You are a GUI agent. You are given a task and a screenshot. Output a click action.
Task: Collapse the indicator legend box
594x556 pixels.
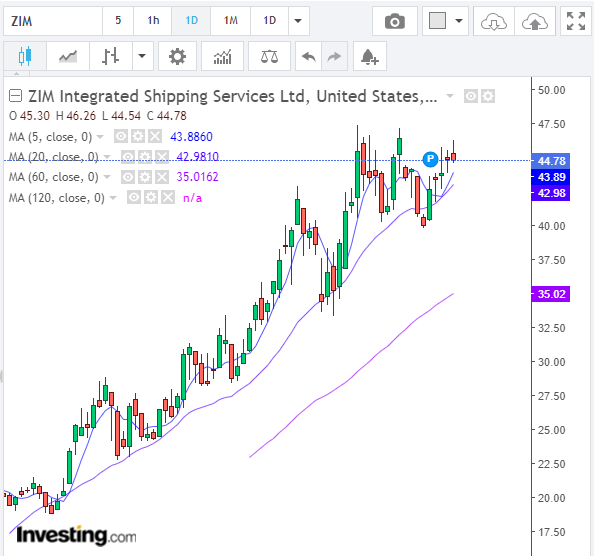[x=16, y=96]
